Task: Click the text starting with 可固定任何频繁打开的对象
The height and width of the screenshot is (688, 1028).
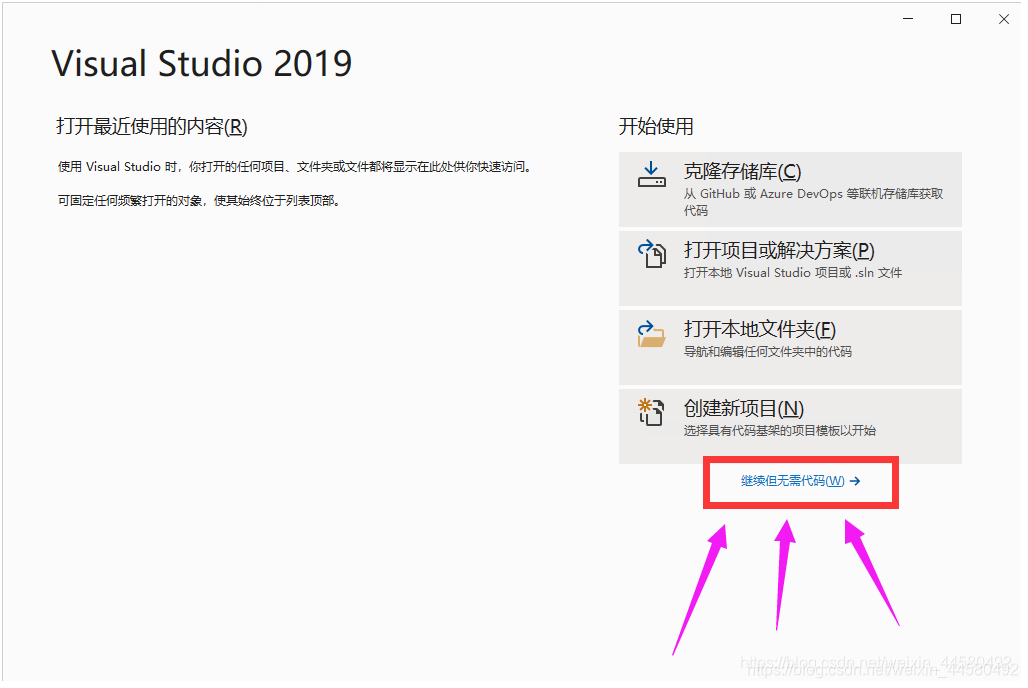Action: coord(200,201)
